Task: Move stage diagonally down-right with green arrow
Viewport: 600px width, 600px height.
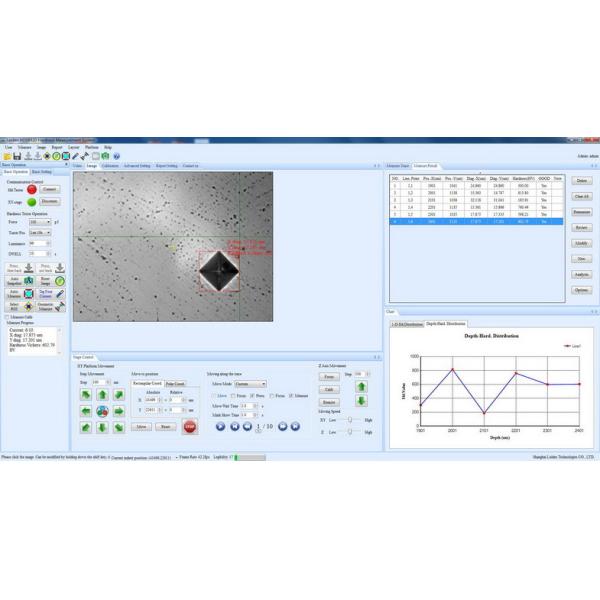Action: pos(119,427)
